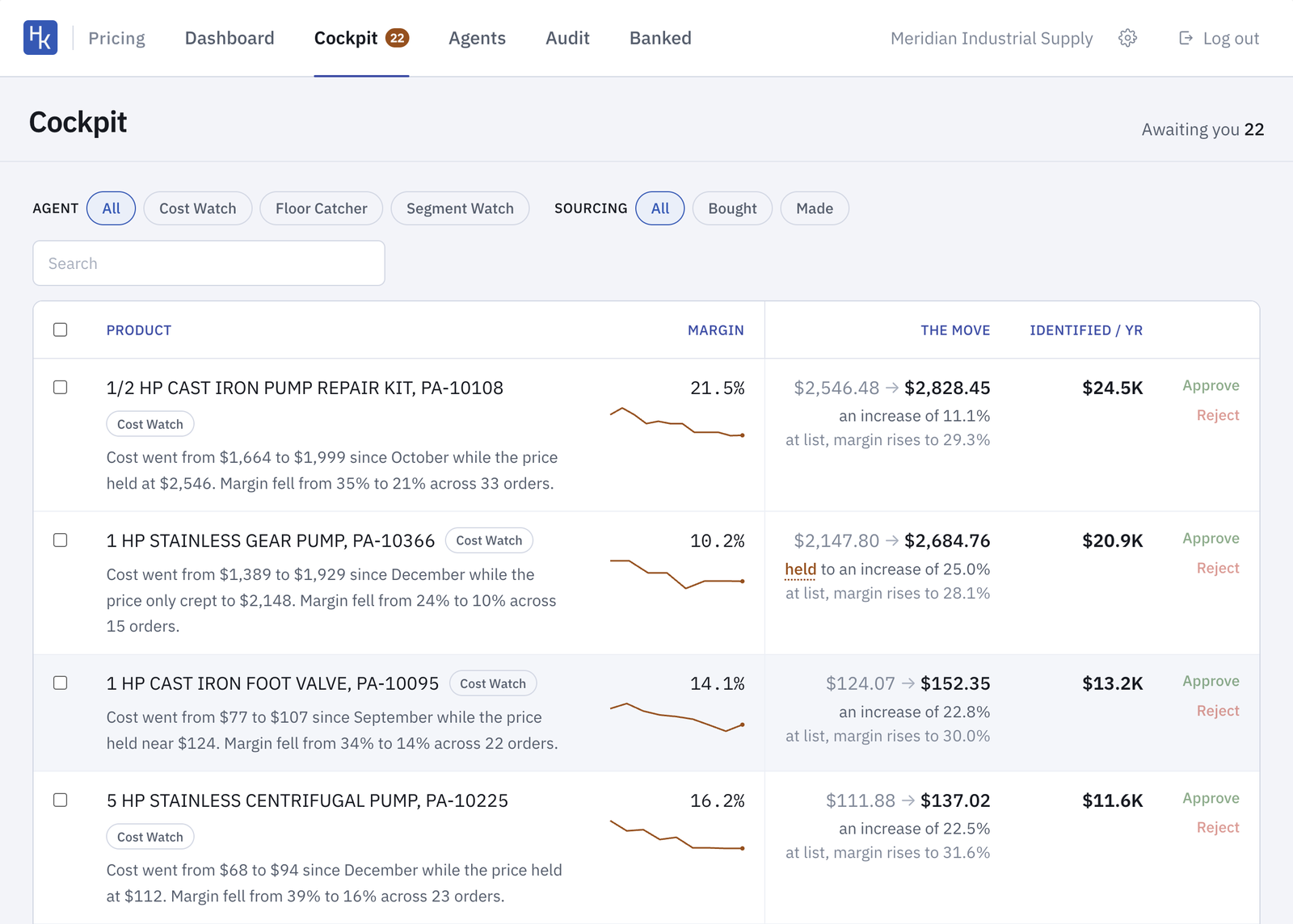
Task: Reject the PA-10225 centrifugal pump move
Action: [x=1218, y=828]
